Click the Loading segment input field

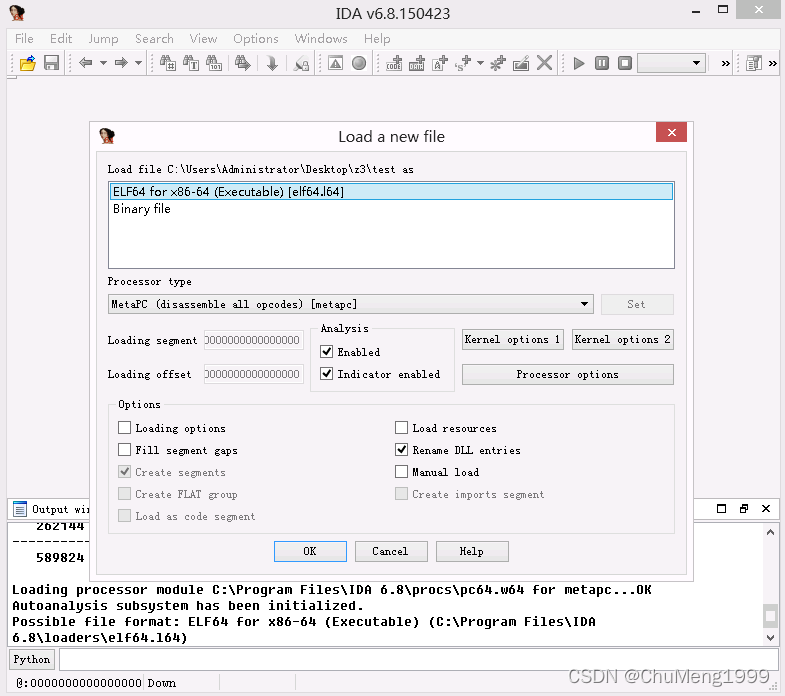(254, 340)
